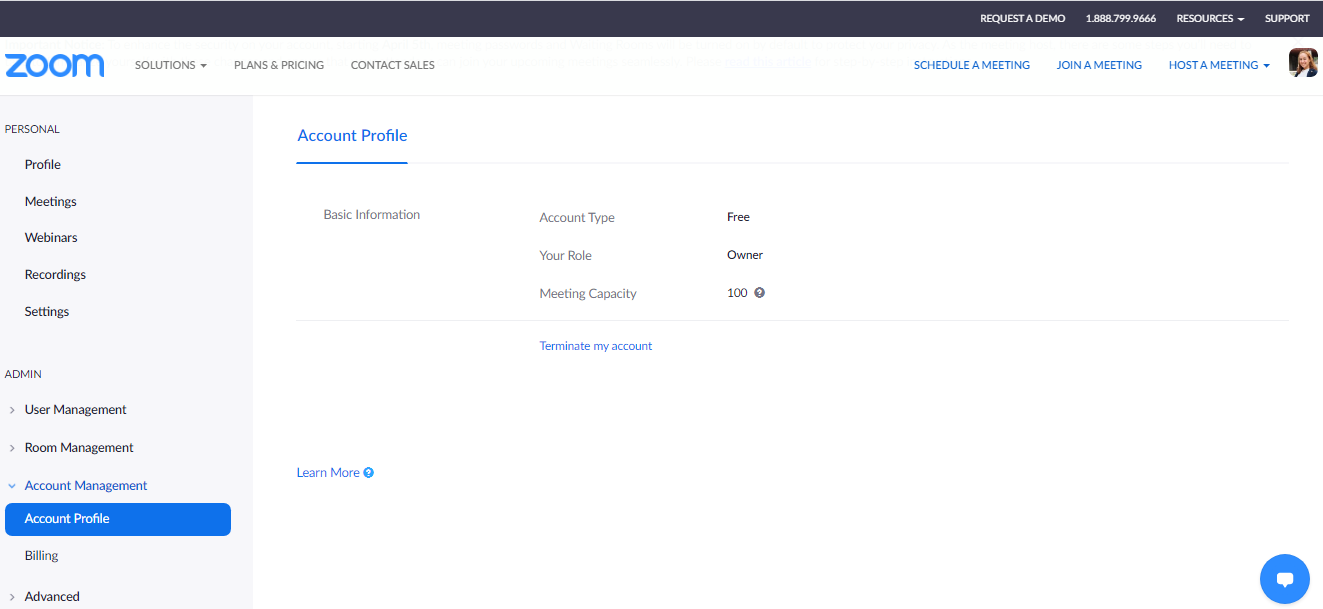Click the ADMIN section header
Screen dimensions: 1323x609
point(23,374)
